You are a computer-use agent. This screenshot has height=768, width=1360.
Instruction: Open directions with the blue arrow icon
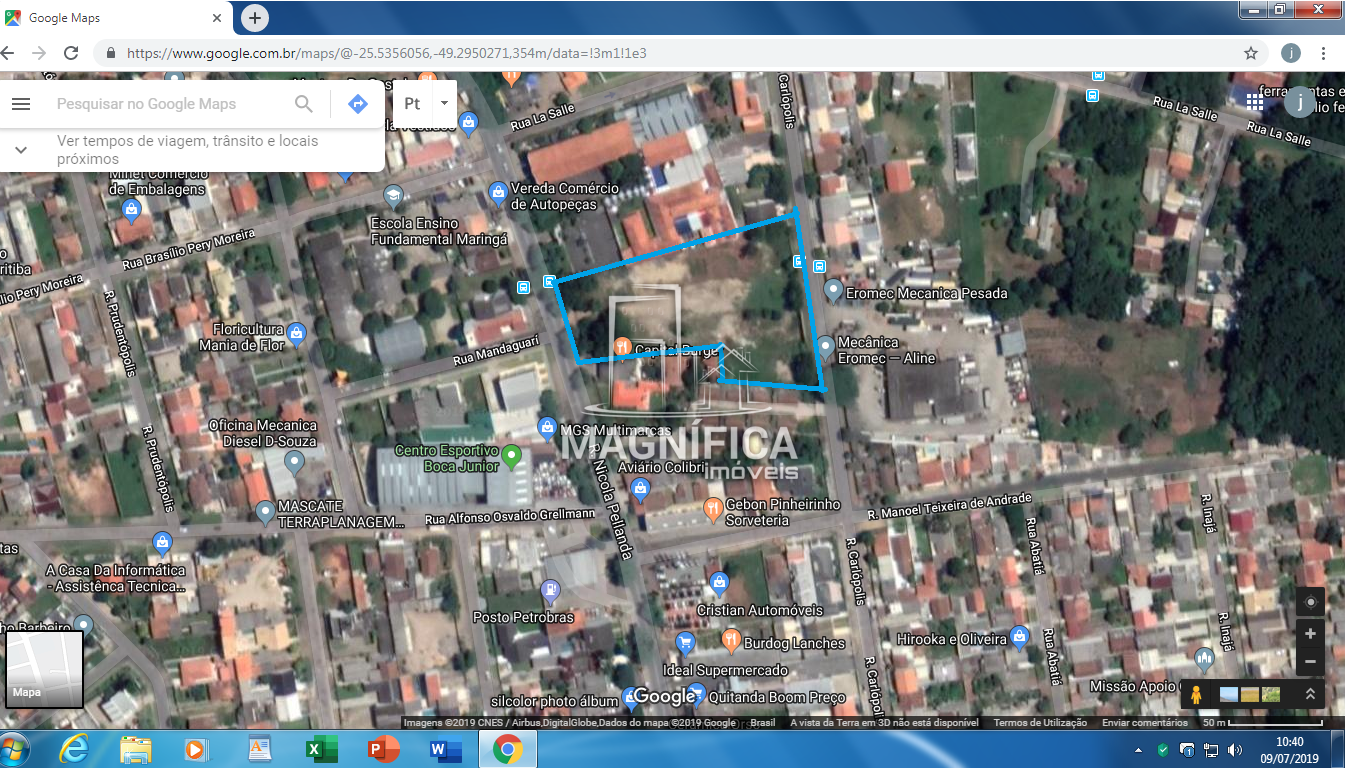(358, 104)
